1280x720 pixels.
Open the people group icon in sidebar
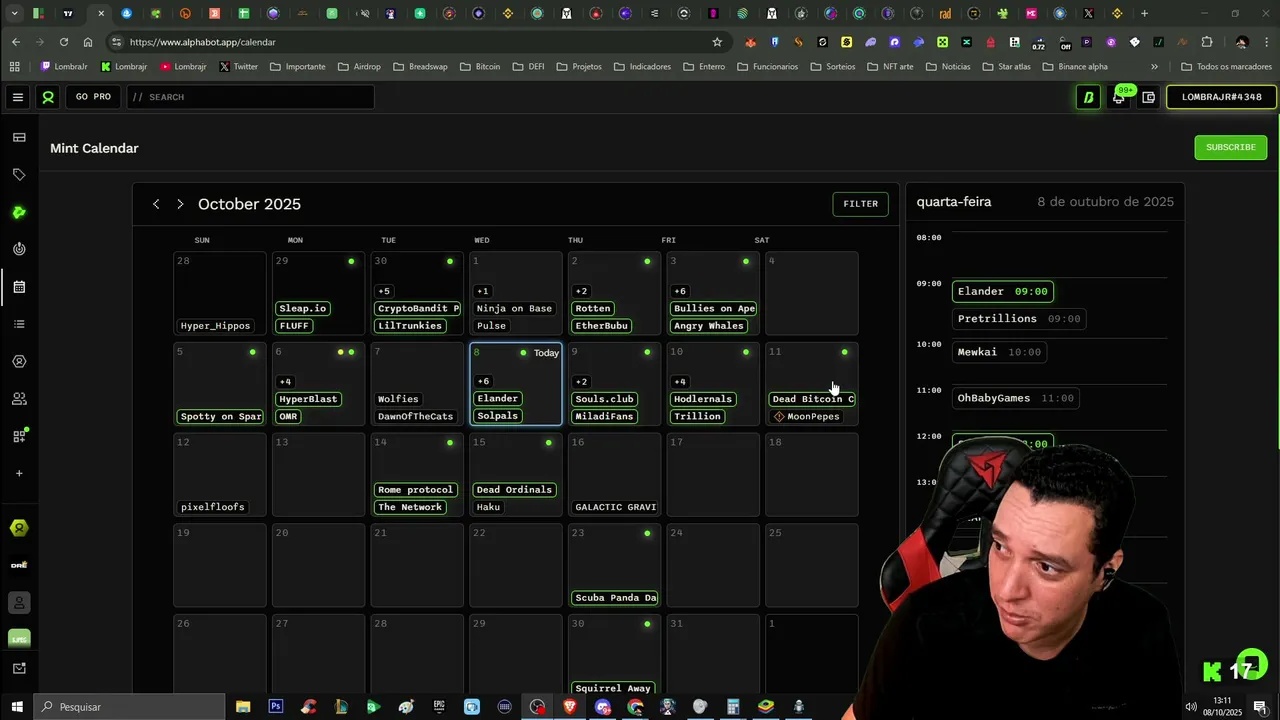pyautogui.click(x=19, y=398)
